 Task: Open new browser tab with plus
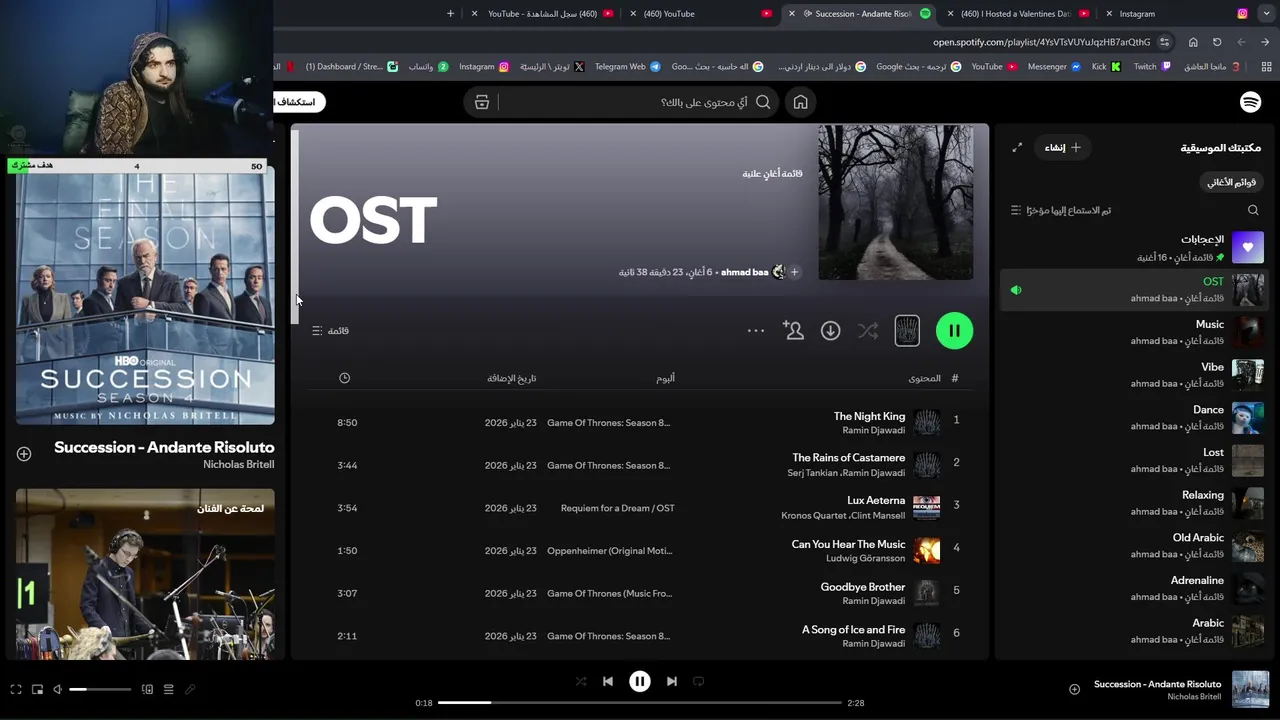(x=450, y=14)
